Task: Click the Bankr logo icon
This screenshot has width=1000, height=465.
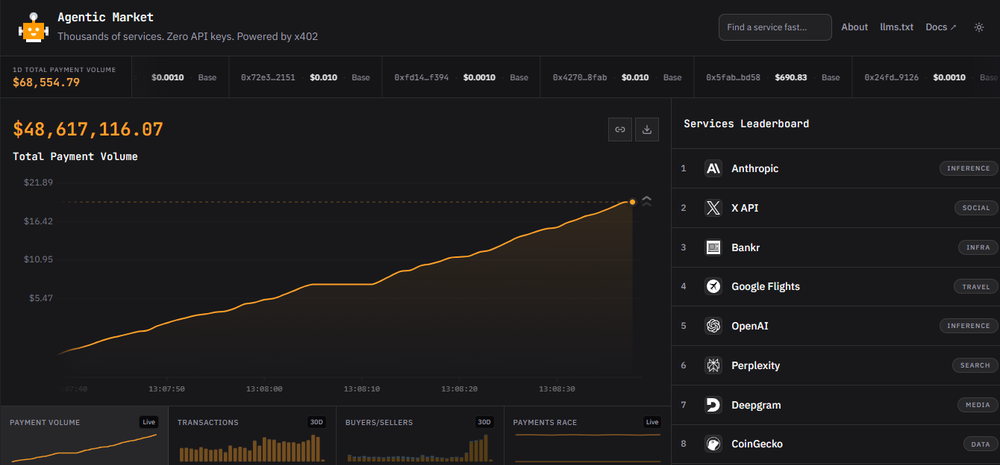Action: click(713, 247)
